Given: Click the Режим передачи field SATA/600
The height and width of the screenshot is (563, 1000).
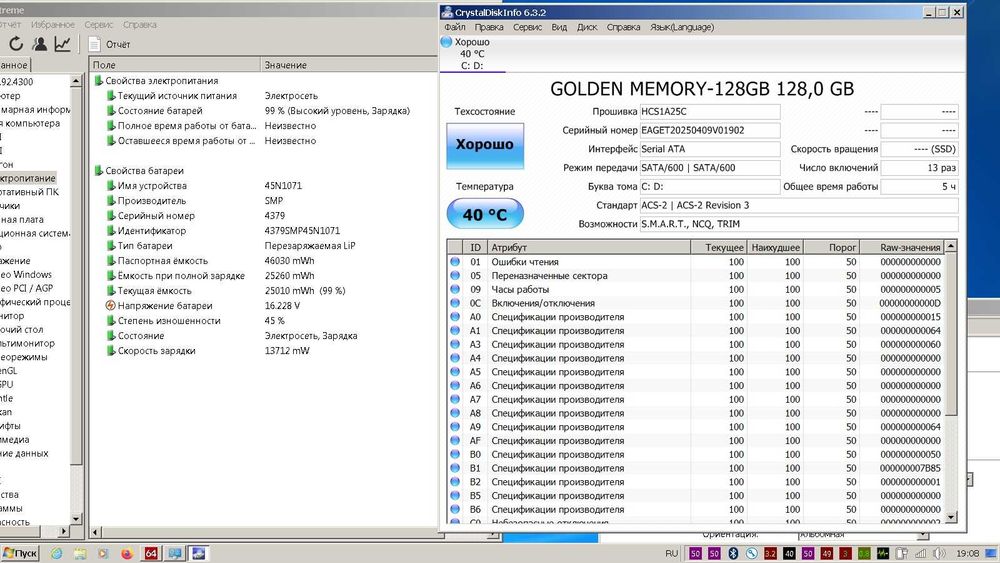Looking at the screenshot, I should pos(710,168).
